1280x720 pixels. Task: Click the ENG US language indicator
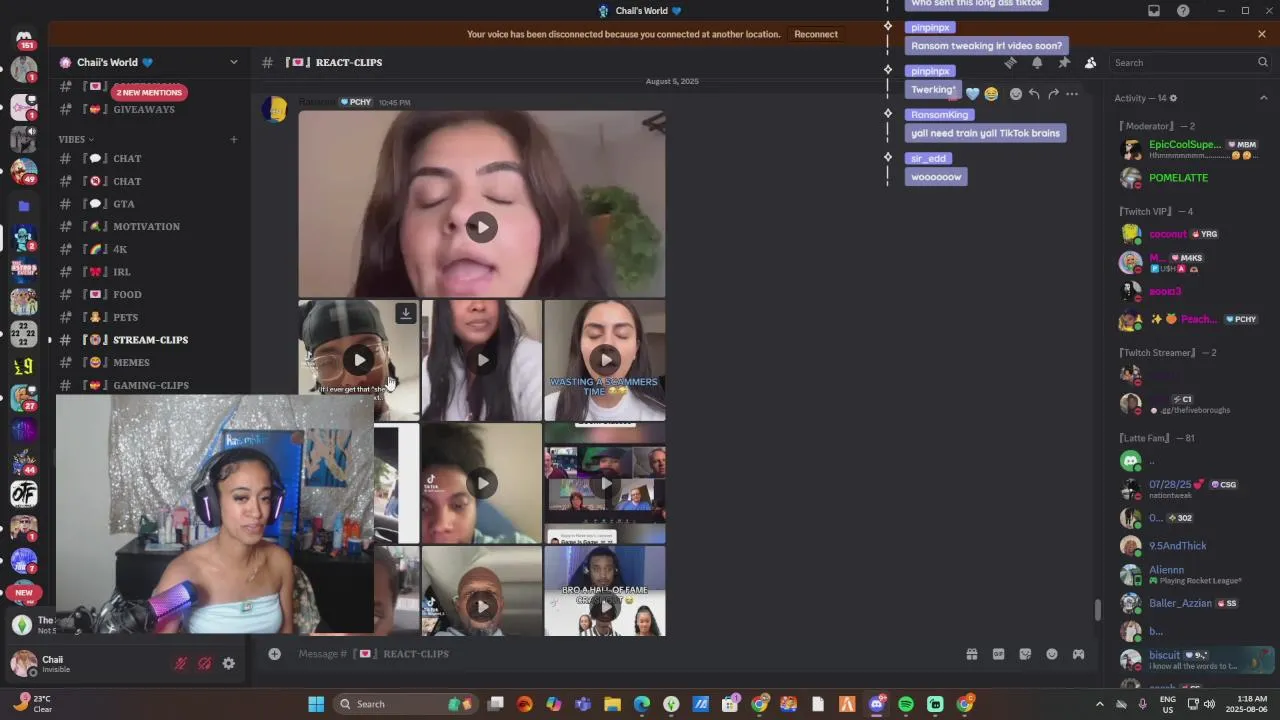1167,704
